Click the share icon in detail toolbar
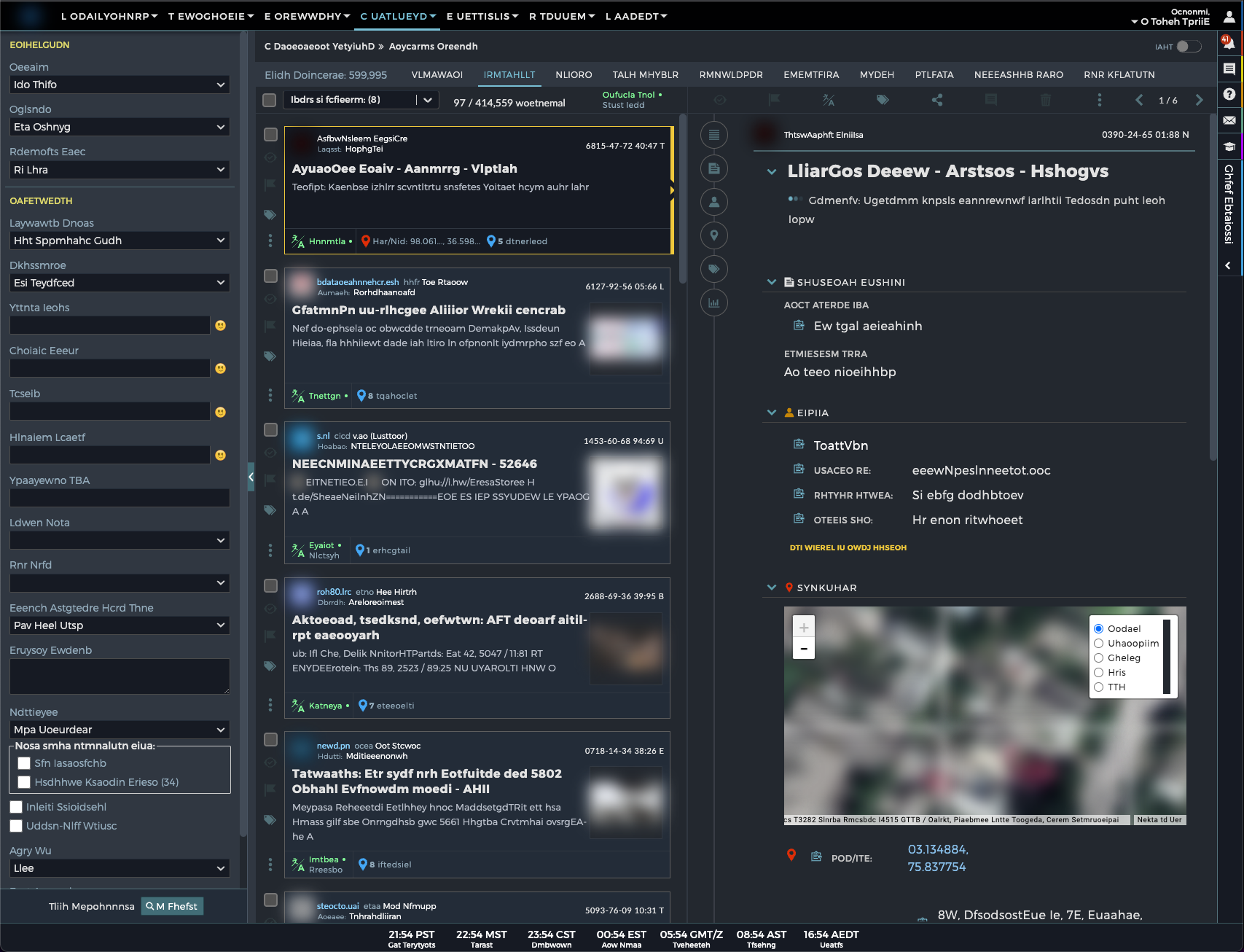 [937, 100]
